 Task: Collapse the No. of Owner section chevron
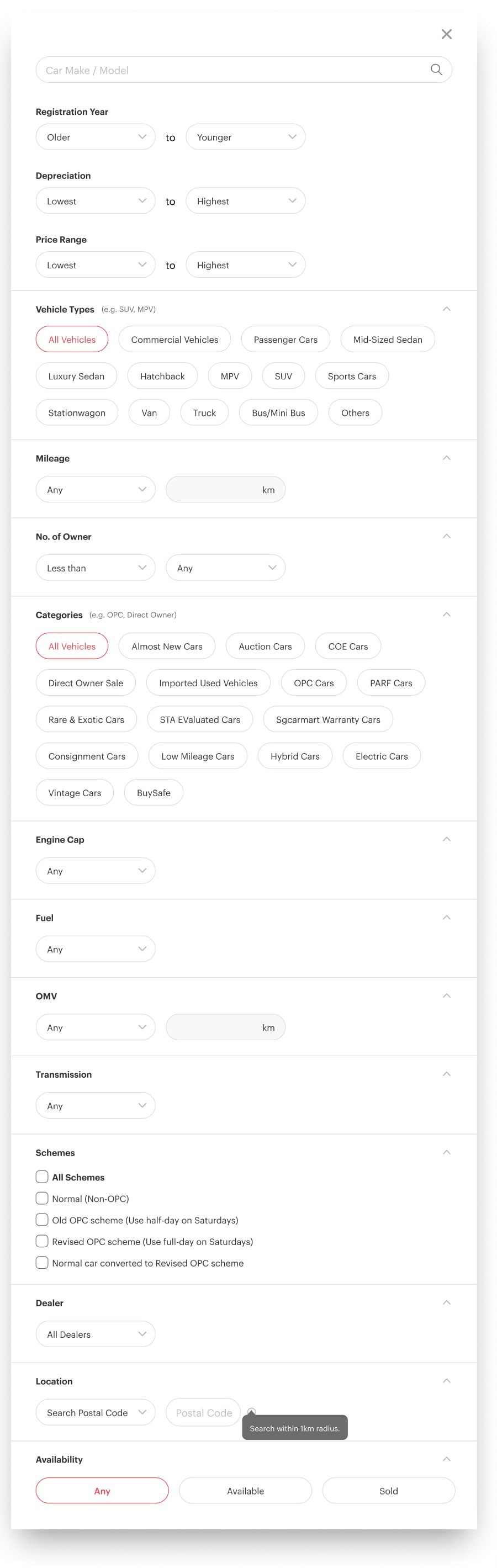point(446,536)
